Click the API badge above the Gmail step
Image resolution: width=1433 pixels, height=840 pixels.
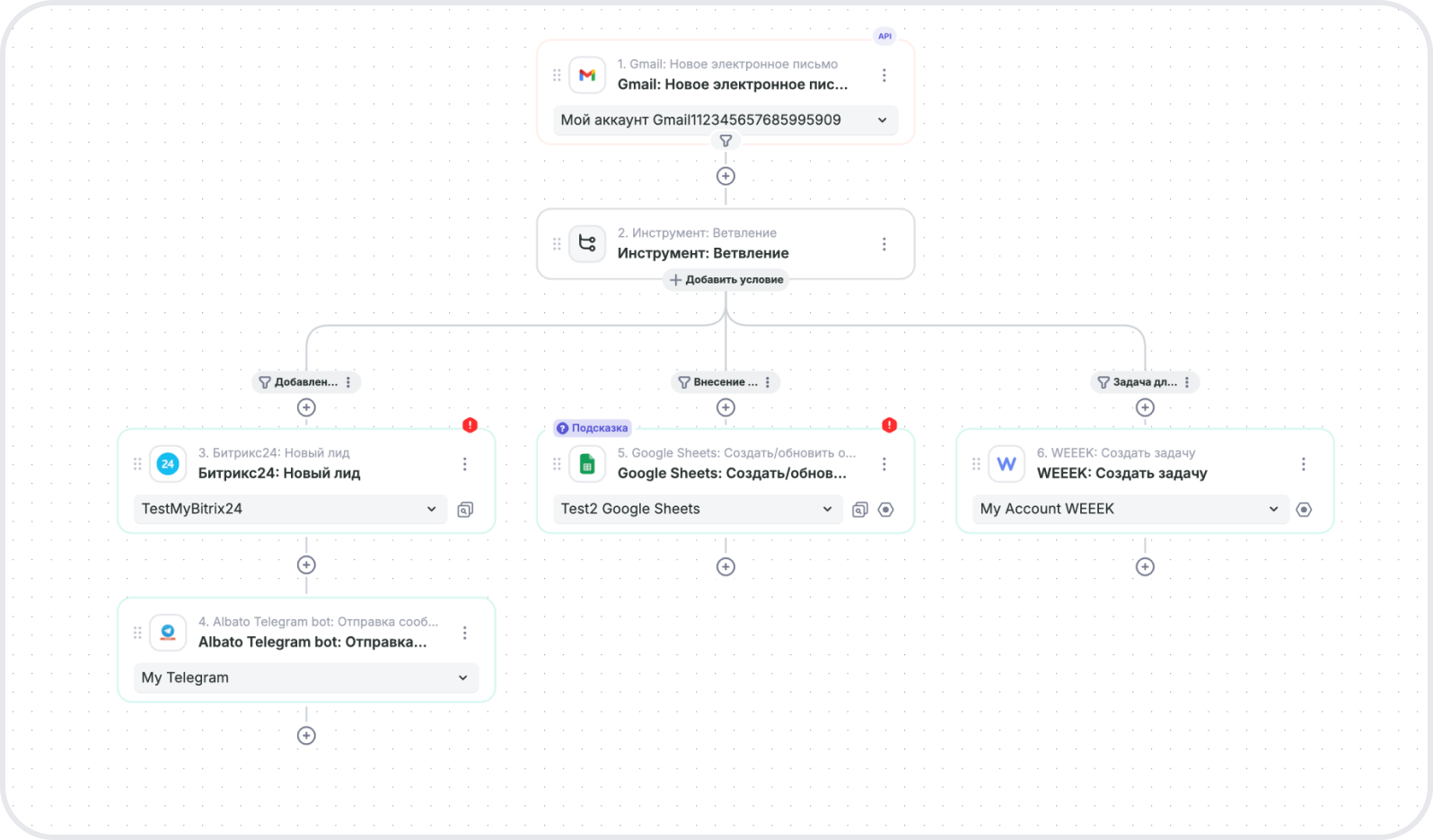(x=884, y=37)
